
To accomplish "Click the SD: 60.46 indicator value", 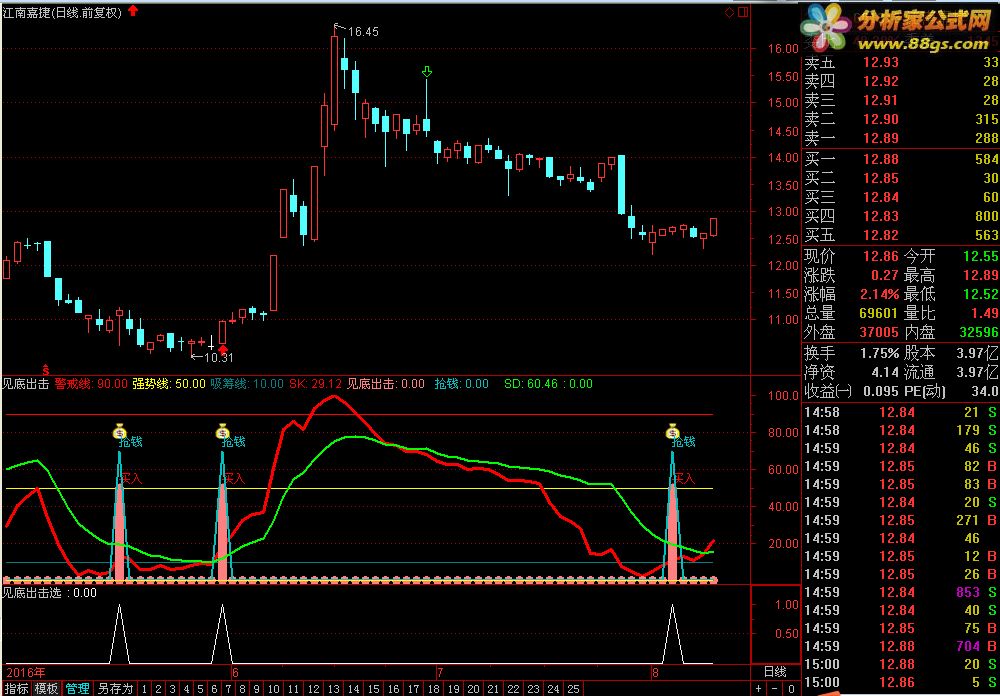I will tap(531, 384).
